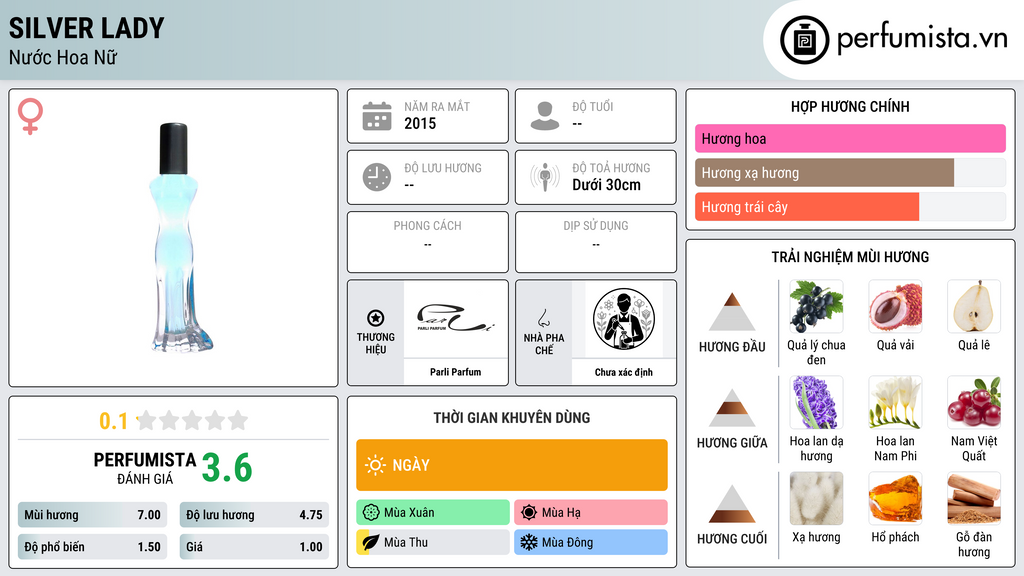Click the clock icon beside Độ lưu hương
The height and width of the screenshot is (576, 1024).
point(377,177)
